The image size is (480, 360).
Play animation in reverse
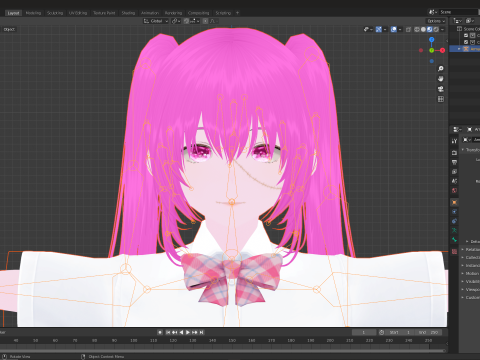(181, 332)
